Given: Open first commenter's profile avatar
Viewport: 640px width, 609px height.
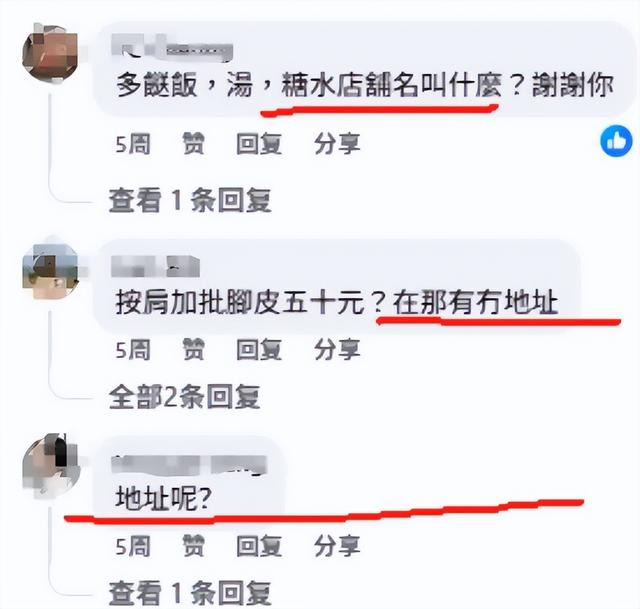Looking at the screenshot, I should click(50, 54).
